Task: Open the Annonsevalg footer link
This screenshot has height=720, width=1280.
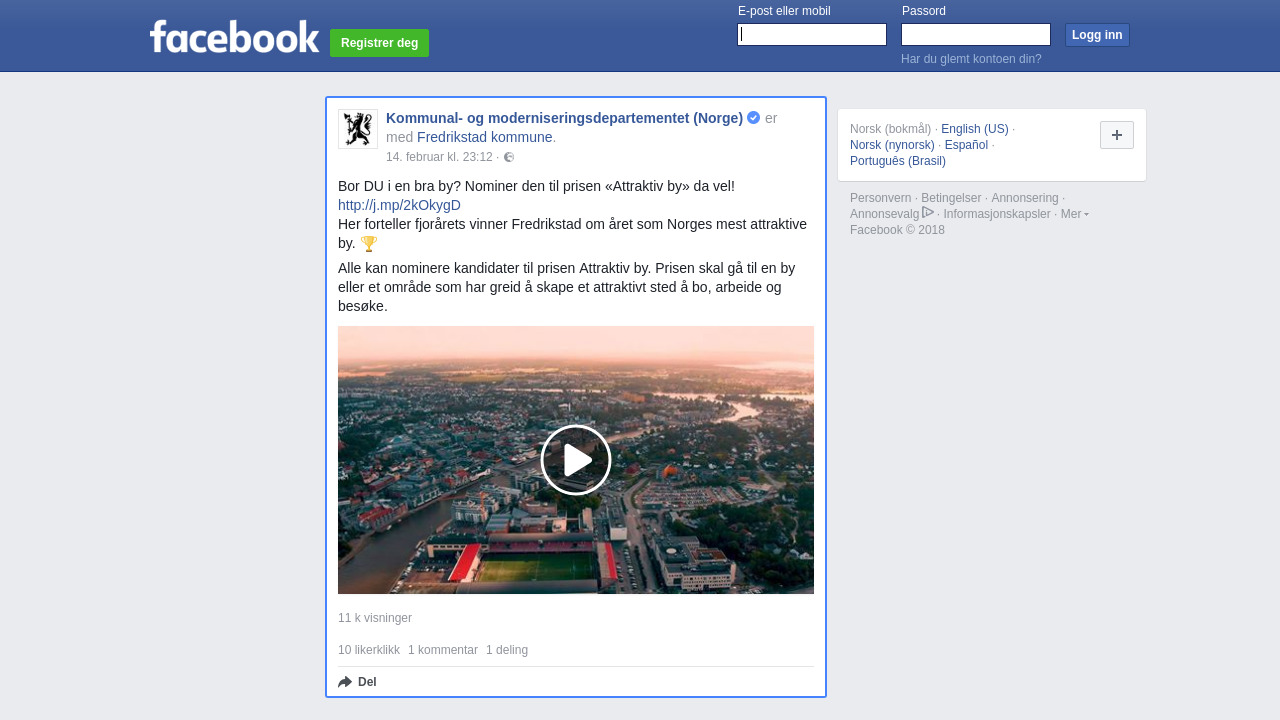Action: click(x=884, y=214)
